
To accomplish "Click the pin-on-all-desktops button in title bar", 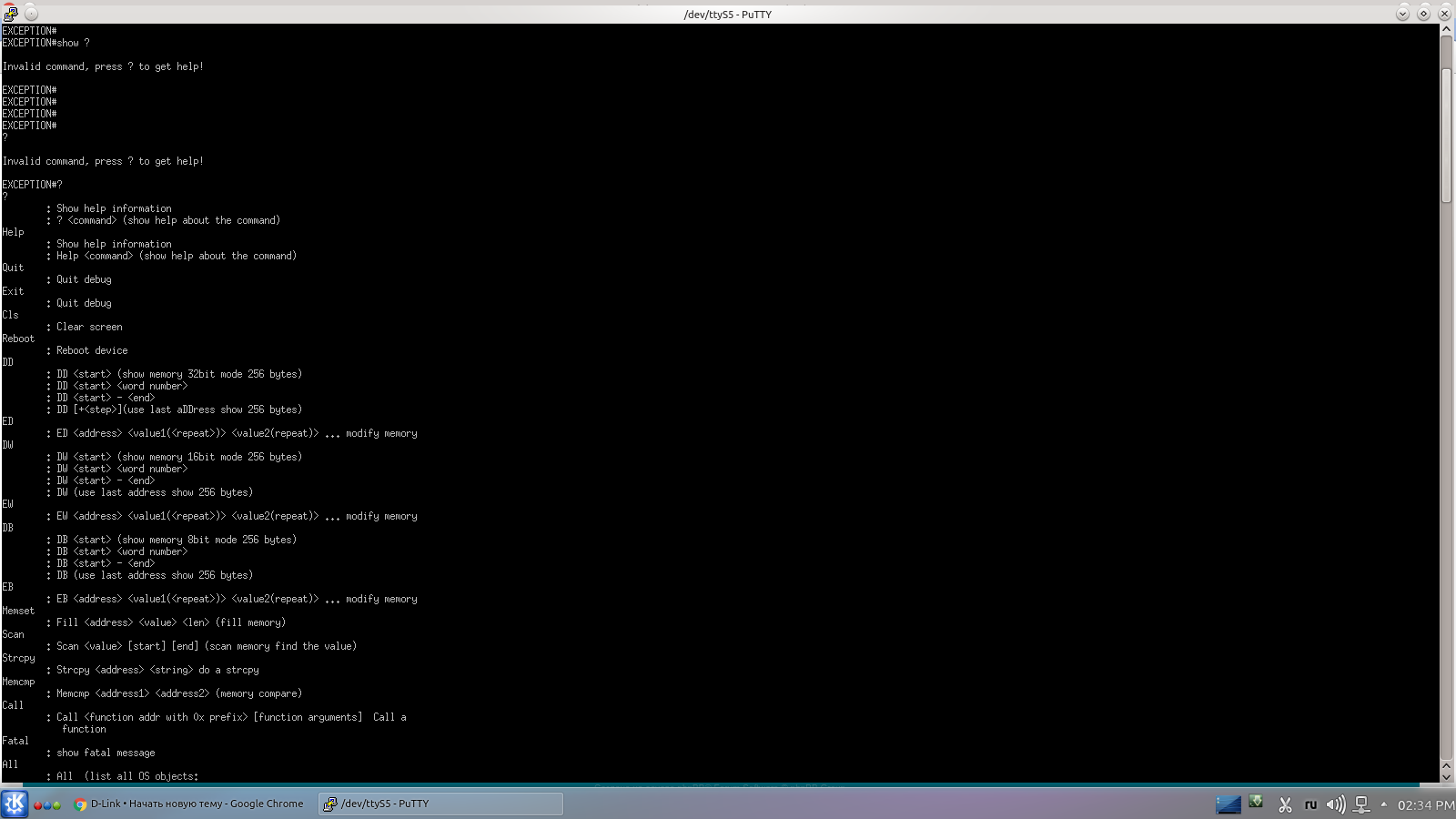I will 31,14.
